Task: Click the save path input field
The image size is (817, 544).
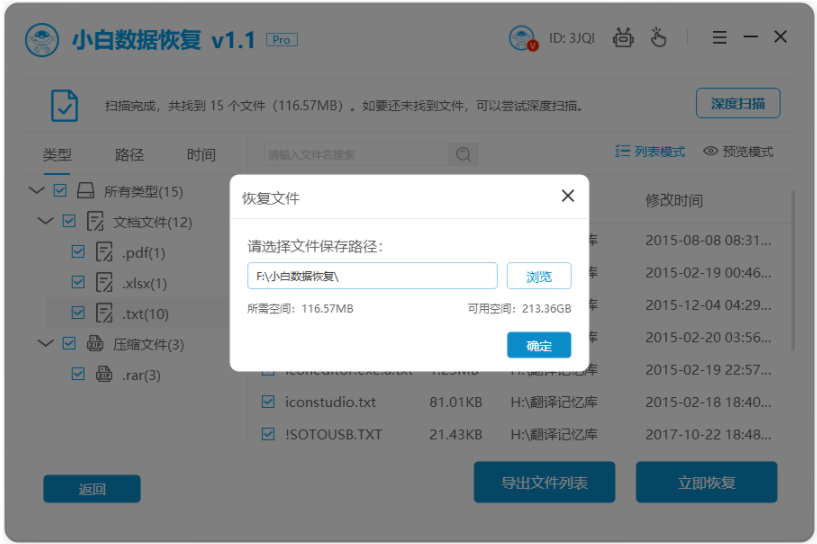Action: tap(372, 276)
